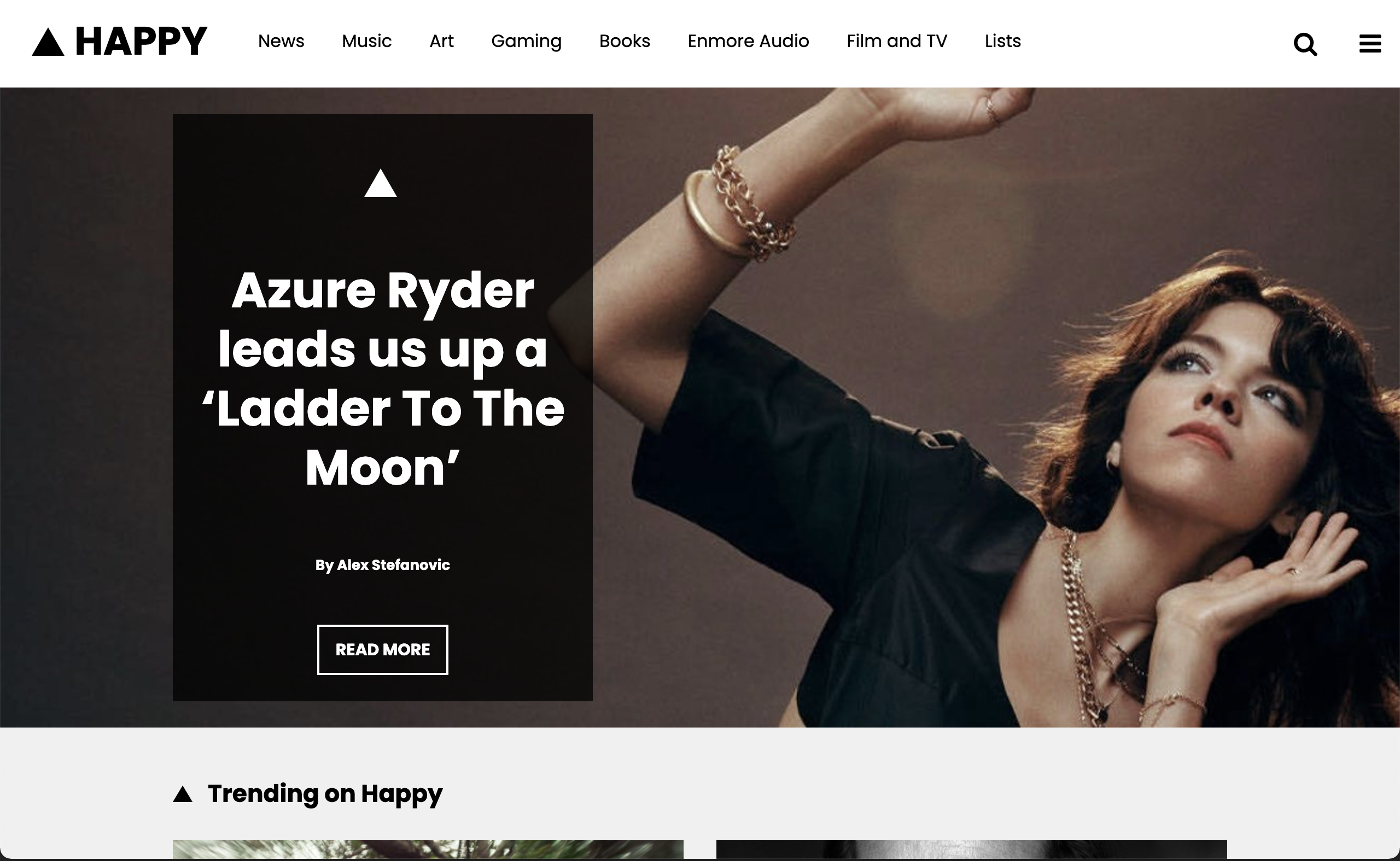
Task: Open the Azure Ryder article headline
Action: tap(383, 379)
